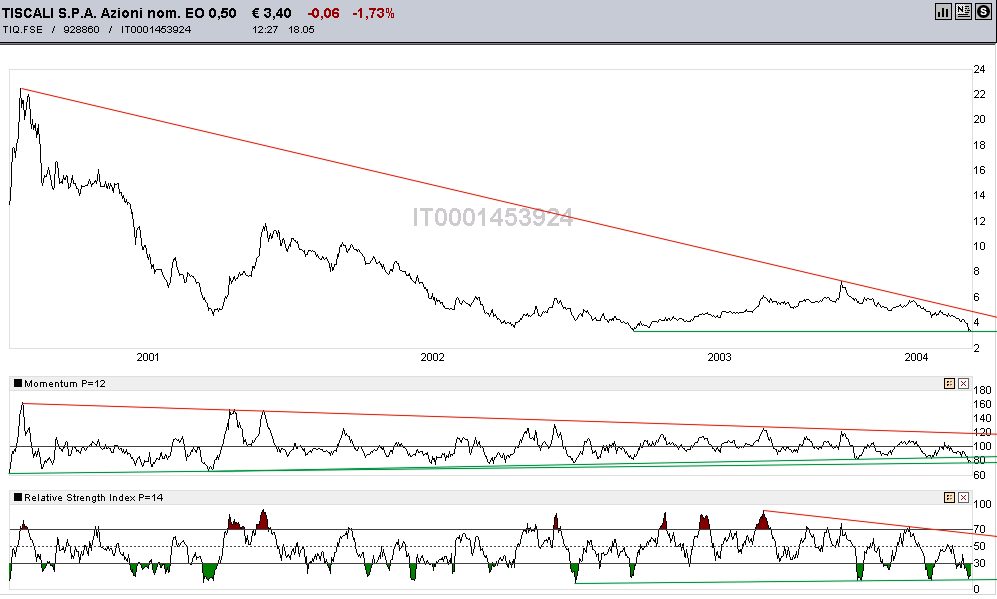Click the price axis value 24

click(x=980, y=69)
